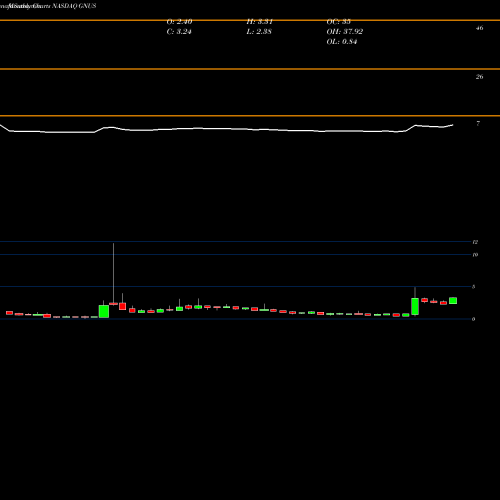The height and width of the screenshot is (500, 500).
Task: Click the "OC: 35" reading
Action: coord(339,22)
